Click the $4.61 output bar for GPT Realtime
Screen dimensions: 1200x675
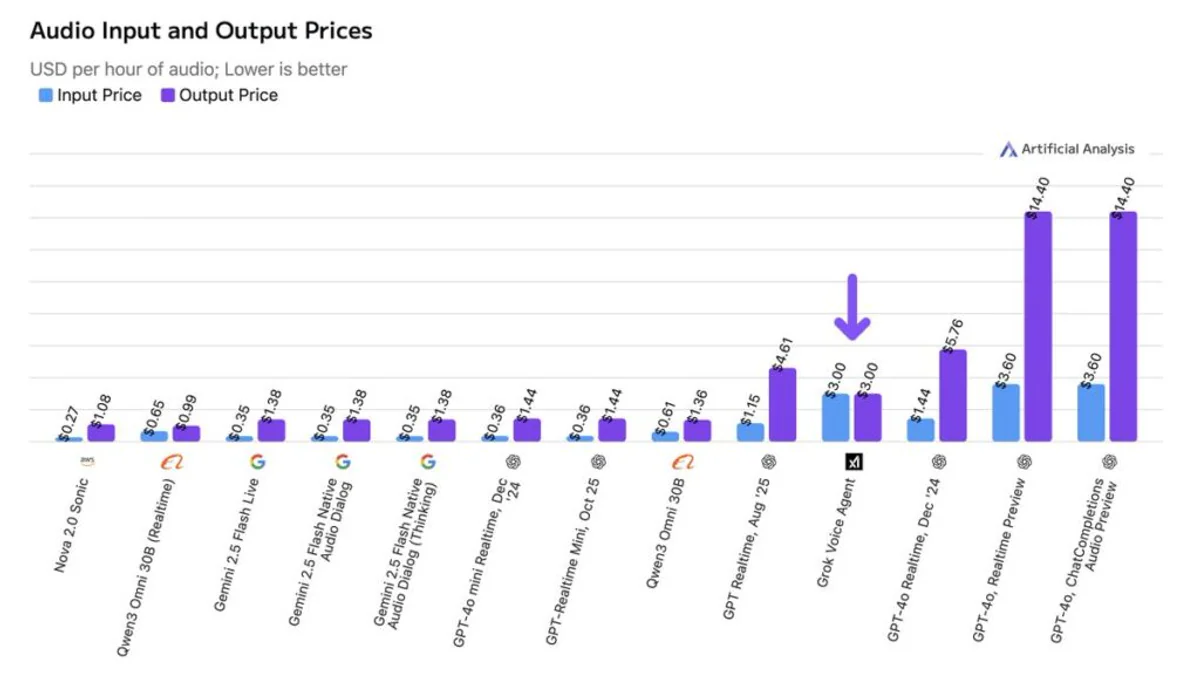coord(783,404)
